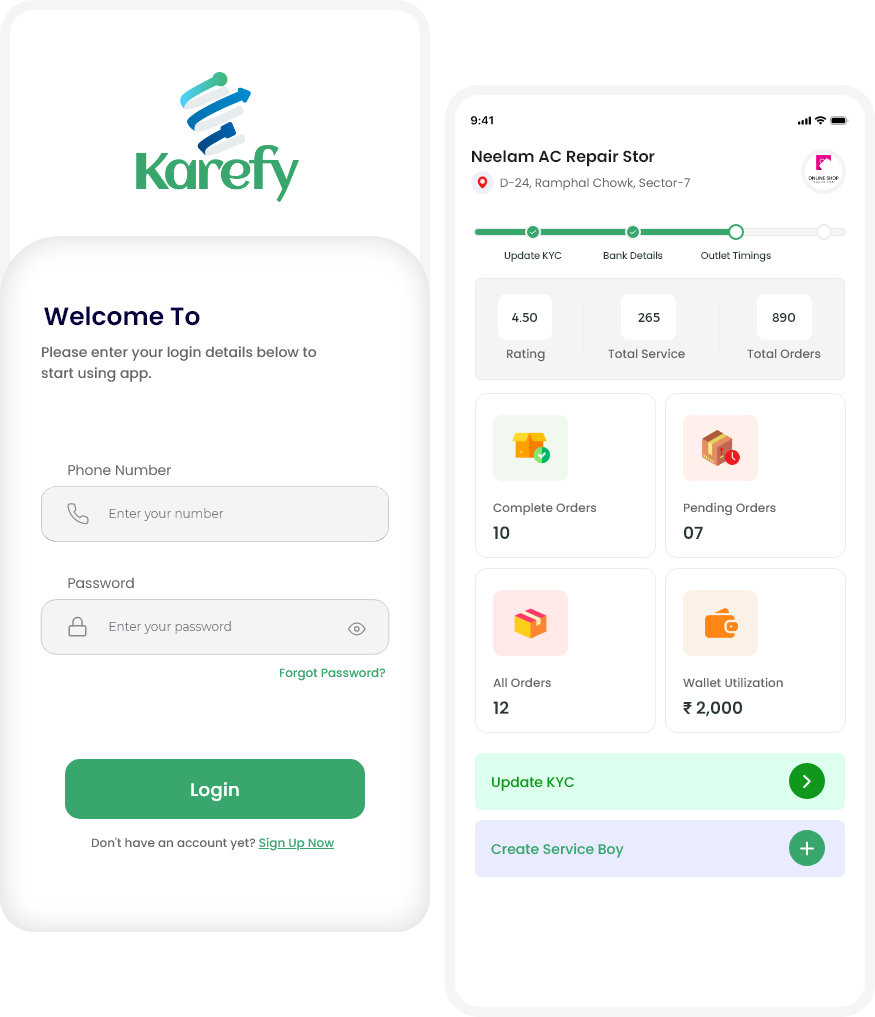Select the Outlet Timings step marker

tap(736, 232)
